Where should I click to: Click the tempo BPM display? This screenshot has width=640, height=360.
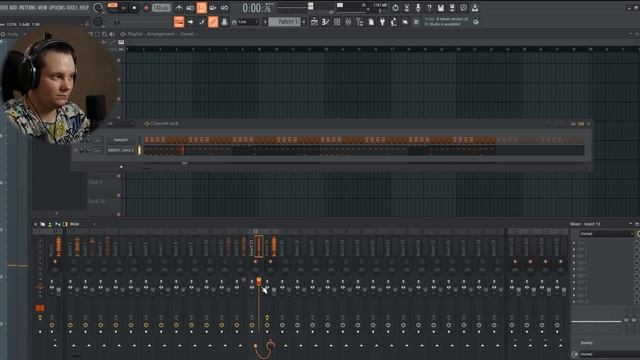(161, 8)
